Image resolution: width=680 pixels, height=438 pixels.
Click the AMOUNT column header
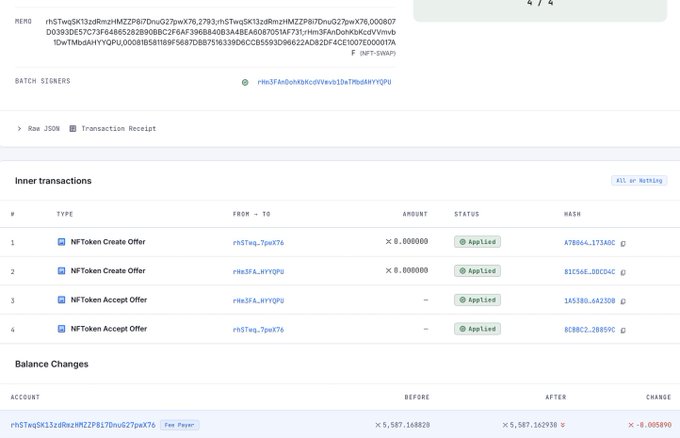pos(415,214)
